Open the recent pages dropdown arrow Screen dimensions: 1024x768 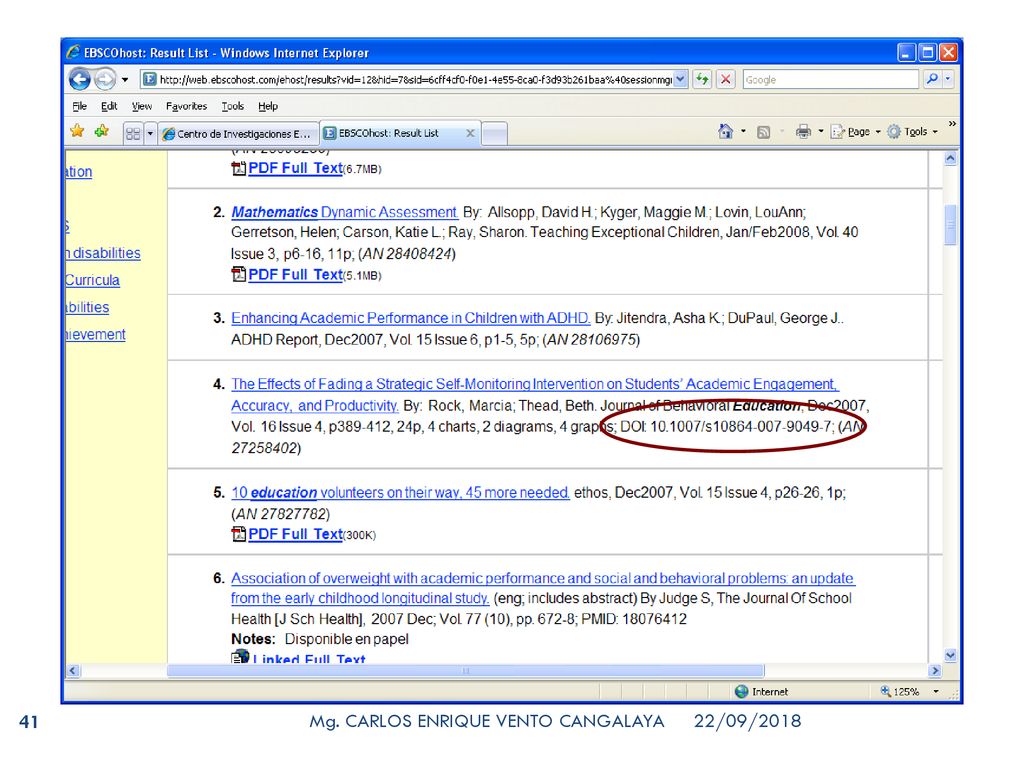(125, 80)
